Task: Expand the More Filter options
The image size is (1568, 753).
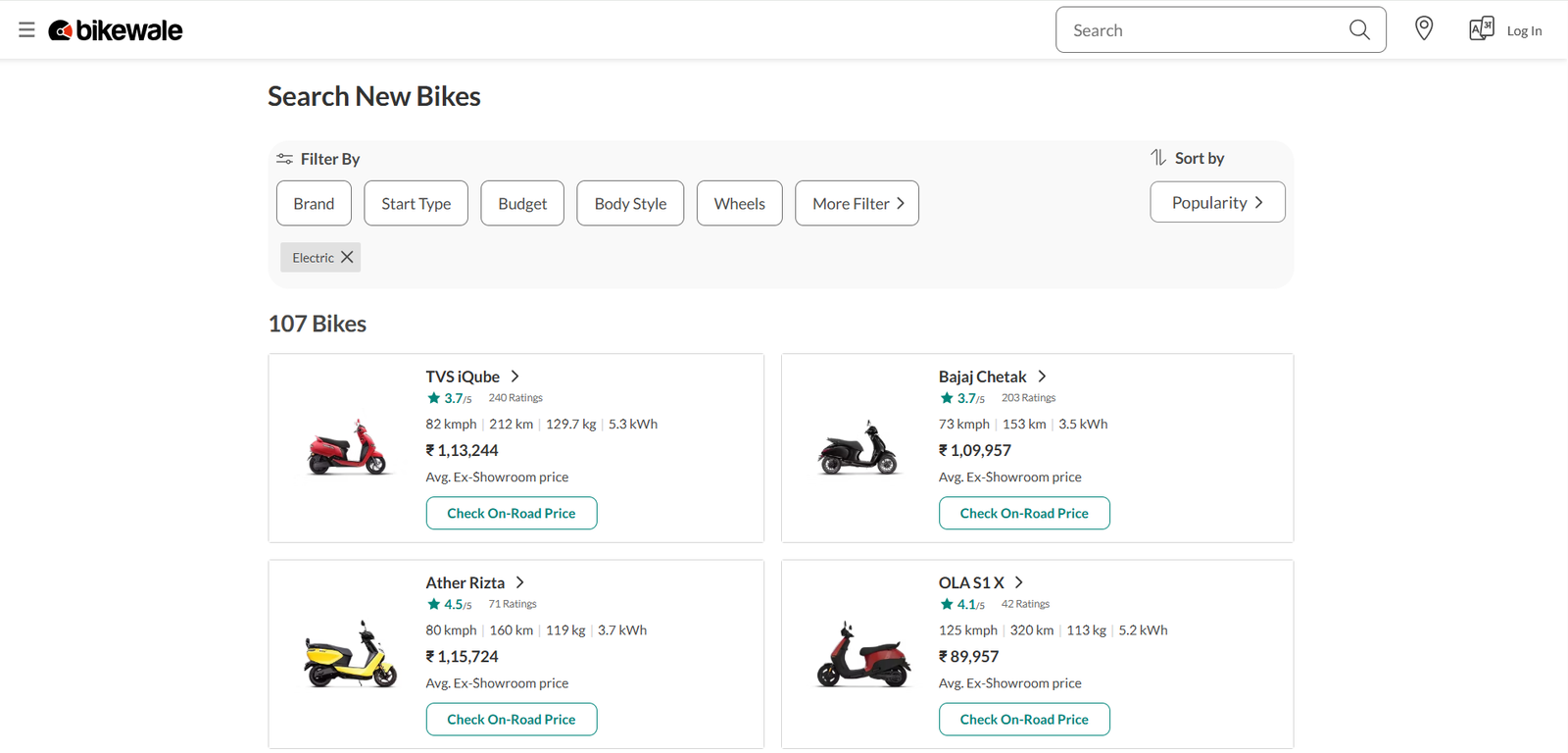Action: [857, 203]
